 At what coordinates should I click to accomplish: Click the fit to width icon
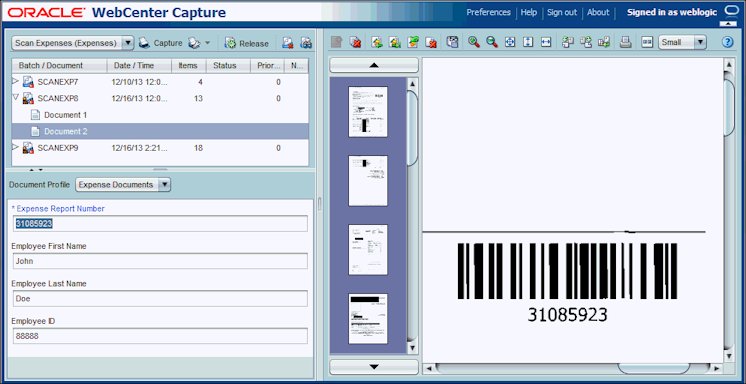click(x=546, y=42)
